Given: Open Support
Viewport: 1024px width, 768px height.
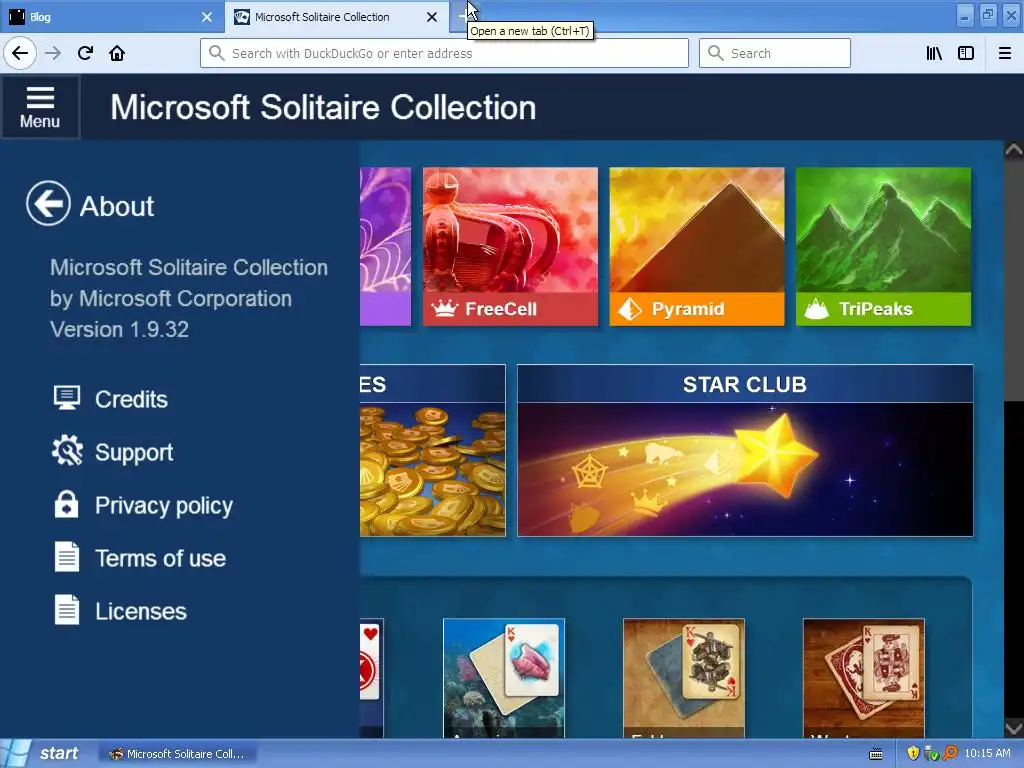Looking at the screenshot, I should (134, 453).
